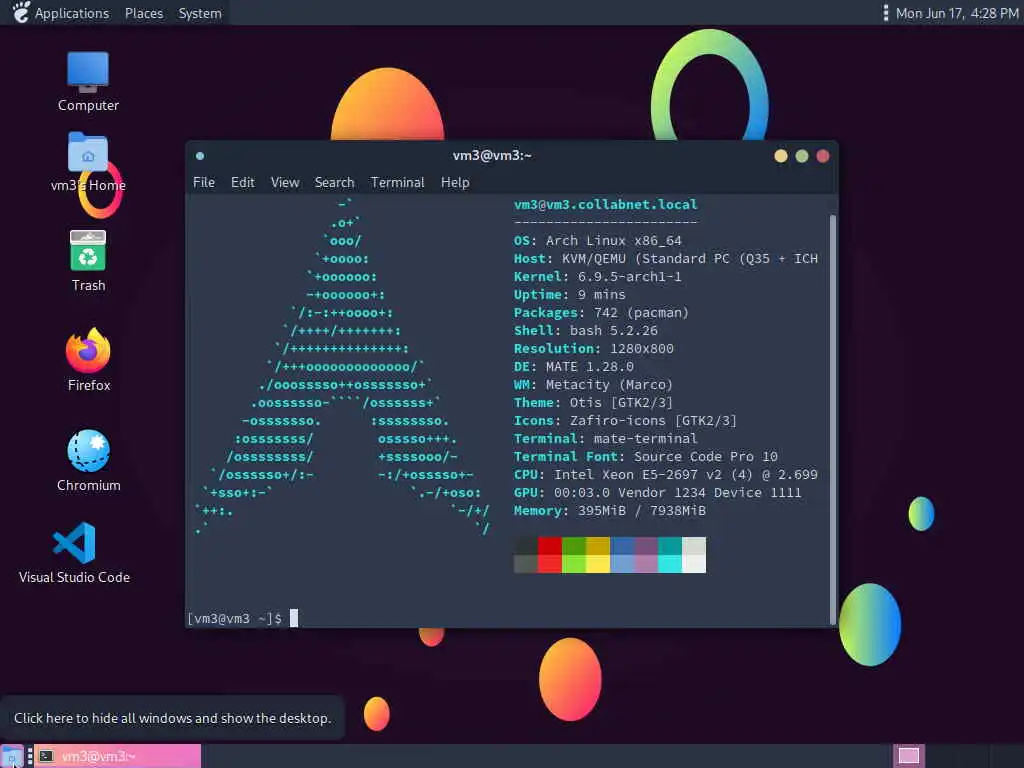The width and height of the screenshot is (1024, 768).
Task: Open the terminal Search menu
Action: pos(334,182)
